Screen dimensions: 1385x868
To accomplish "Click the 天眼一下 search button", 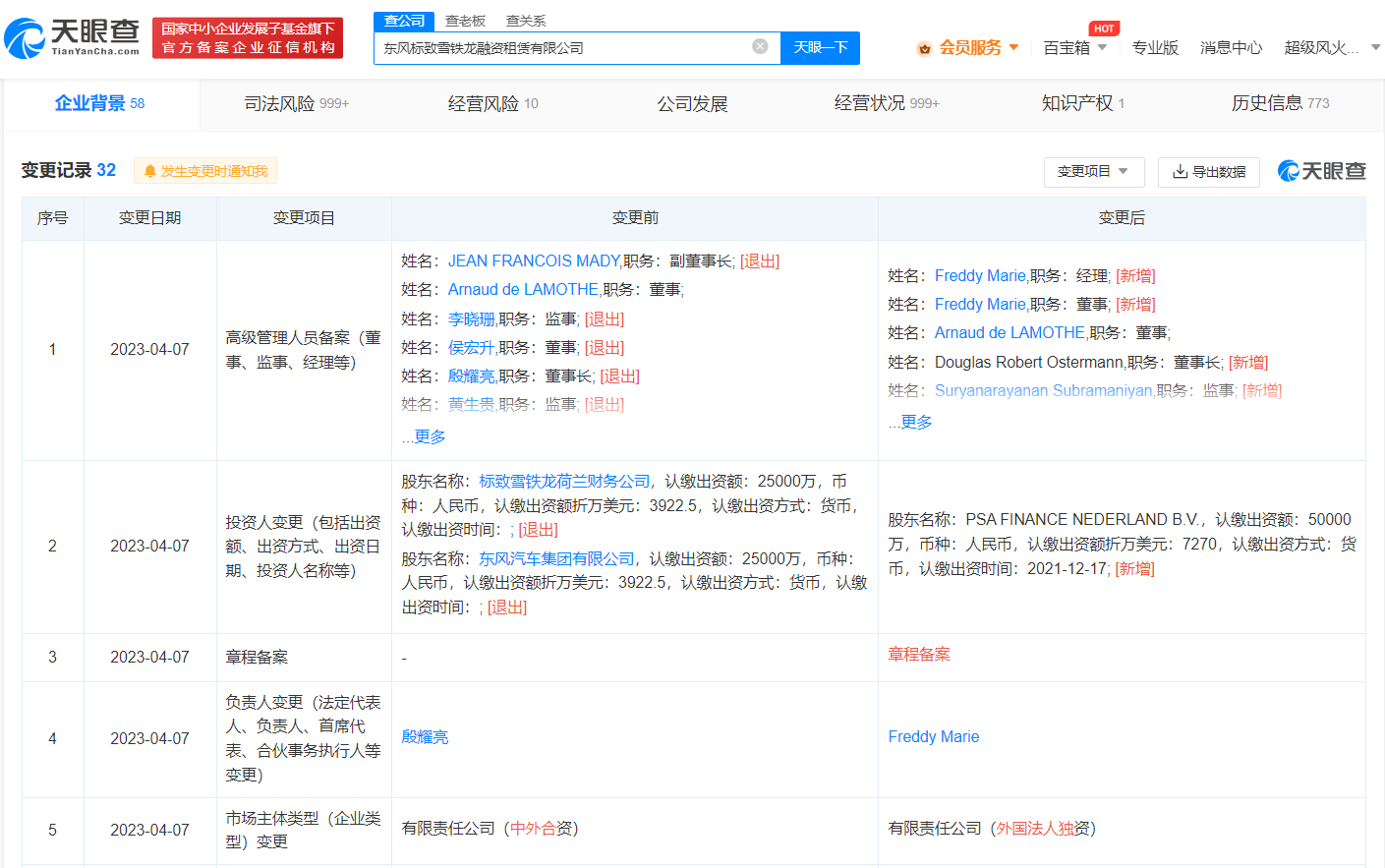I will click(x=820, y=47).
